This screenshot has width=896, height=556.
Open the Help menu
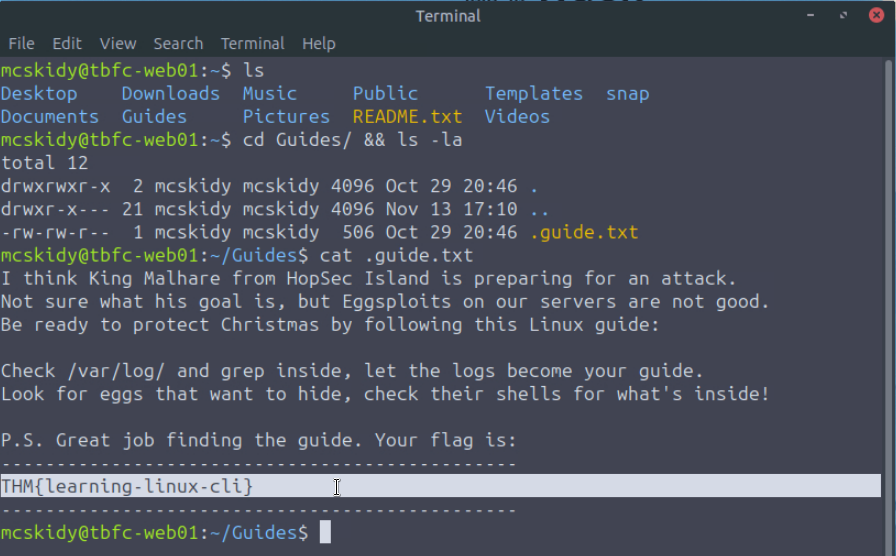pyautogui.click(x=319, y=44)
